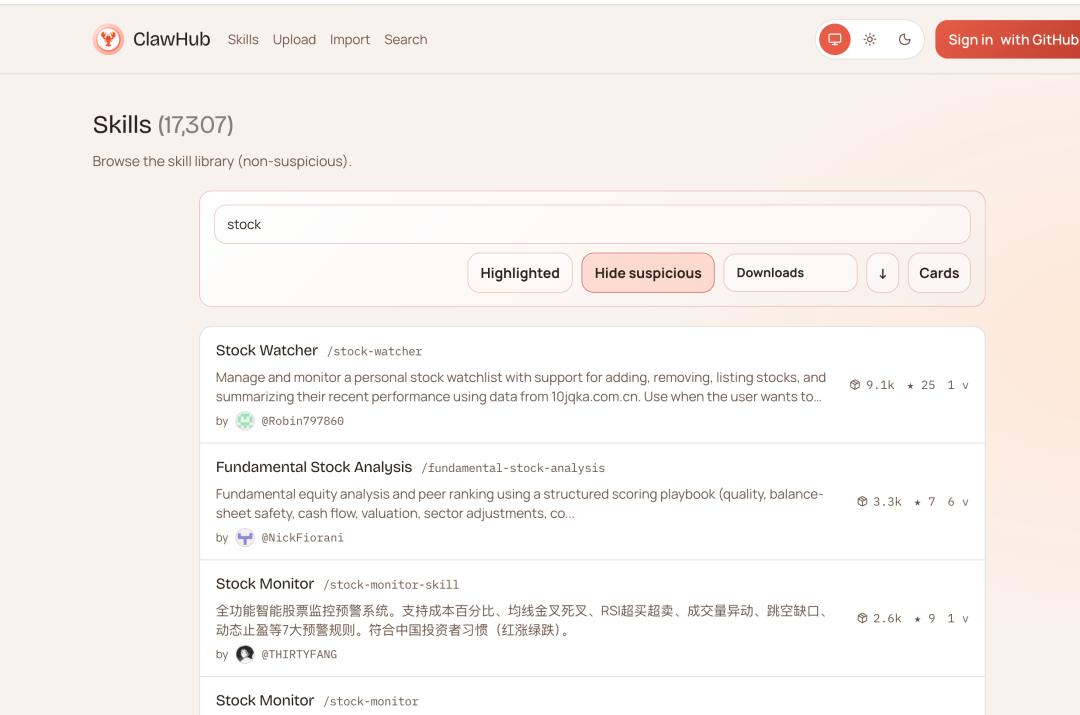Focus the search field containing 'stock'

point(592,225)
